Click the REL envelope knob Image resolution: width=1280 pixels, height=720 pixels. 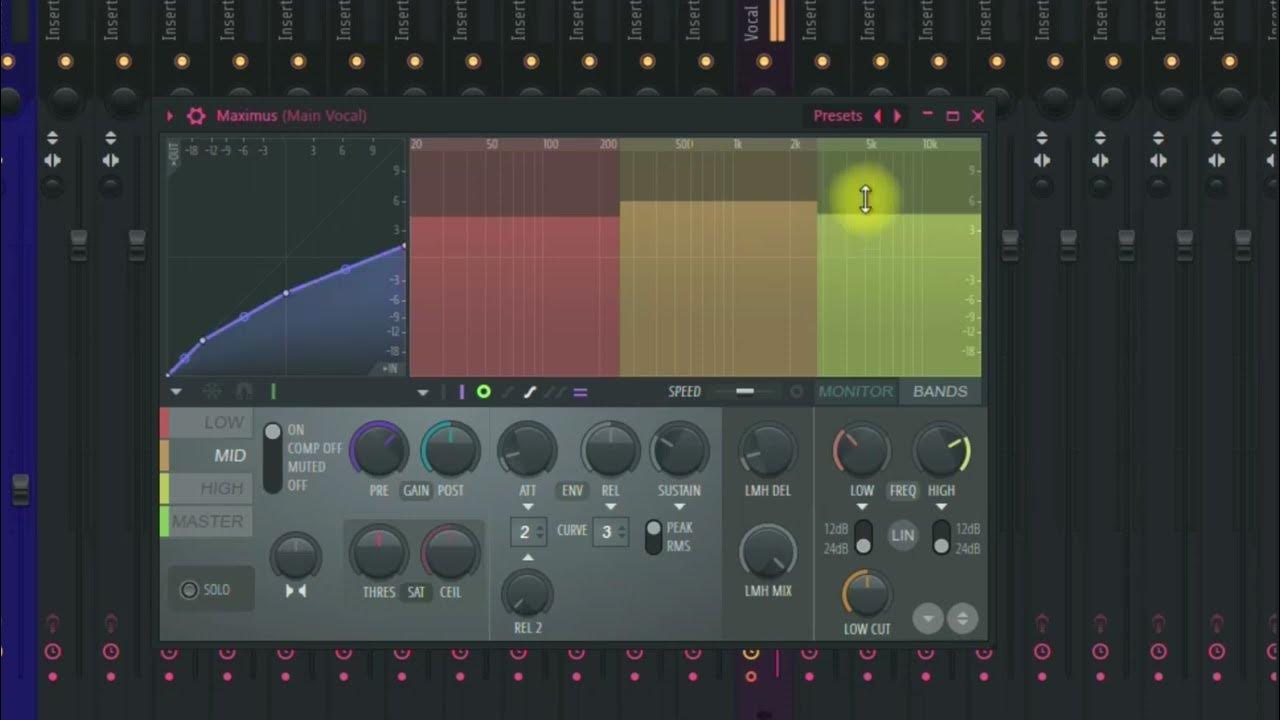click(x=610, y=449)
